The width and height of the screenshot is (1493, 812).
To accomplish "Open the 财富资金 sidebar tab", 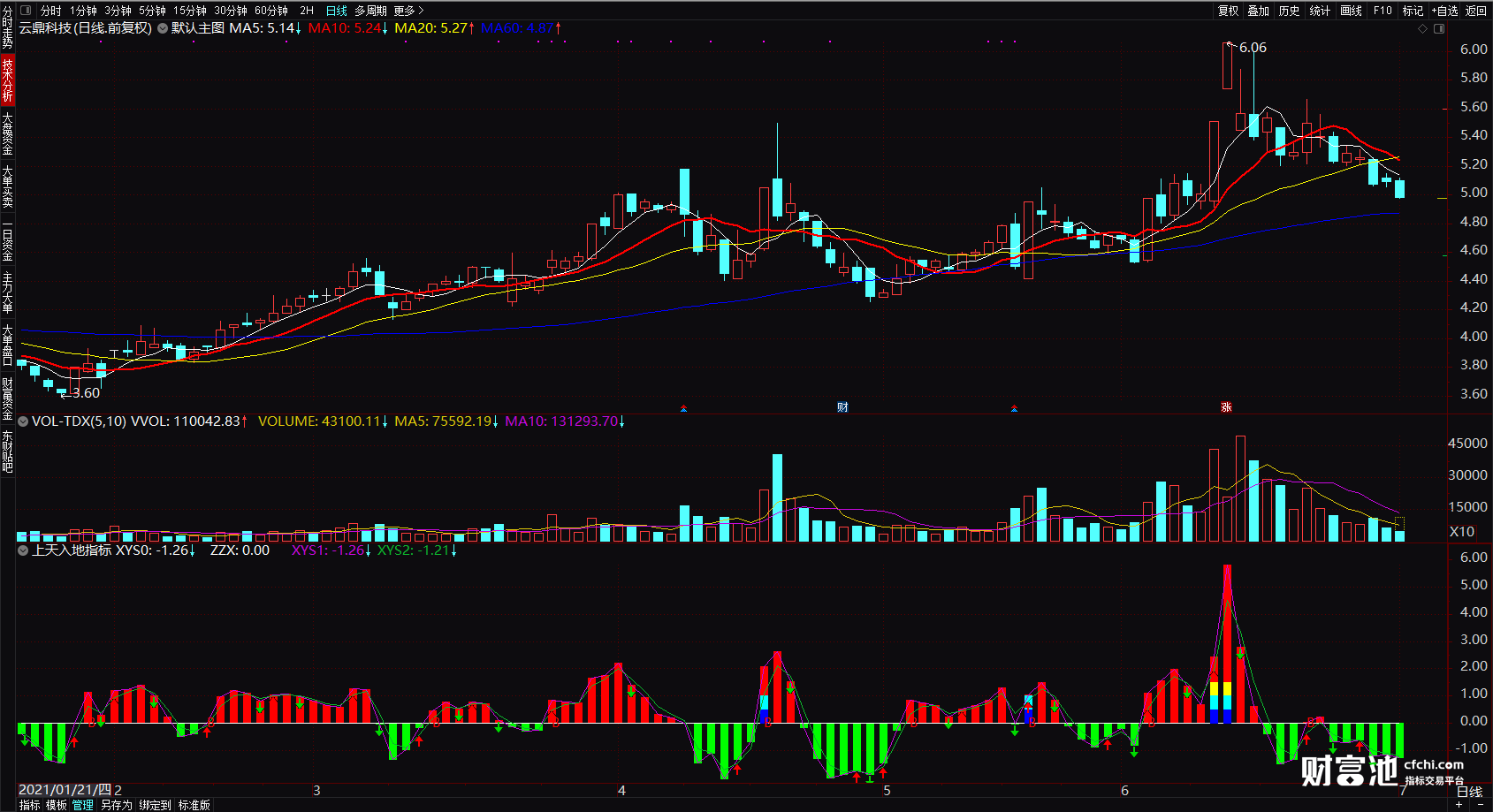I will tap(7, 398).
